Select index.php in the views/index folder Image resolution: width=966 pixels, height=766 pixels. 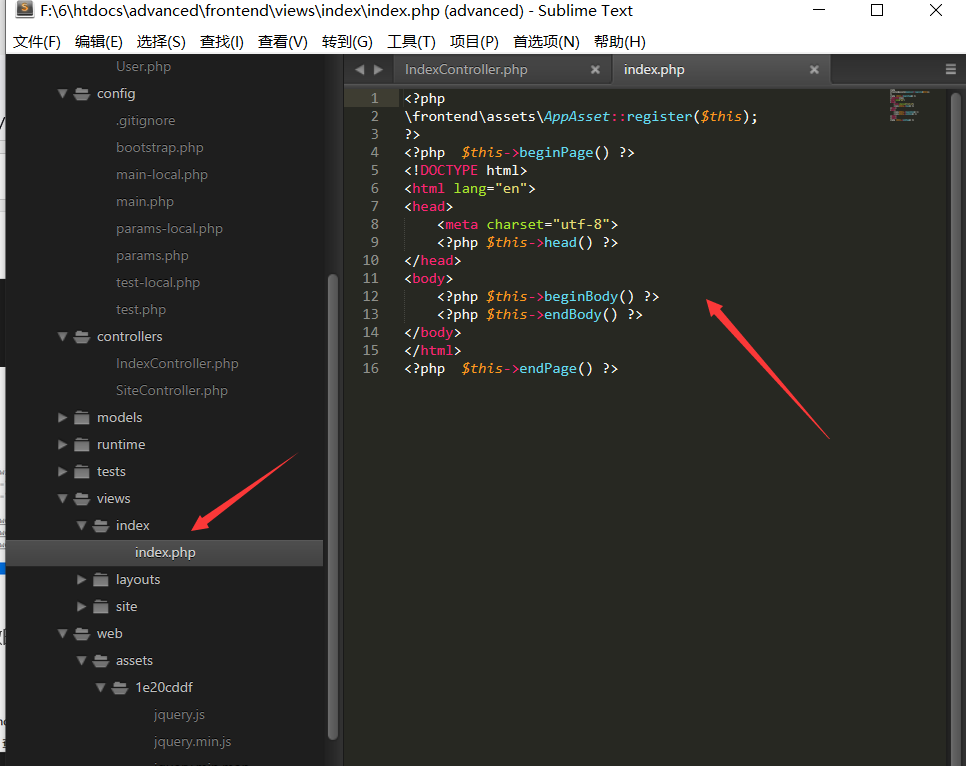click(x=165, y=553)
